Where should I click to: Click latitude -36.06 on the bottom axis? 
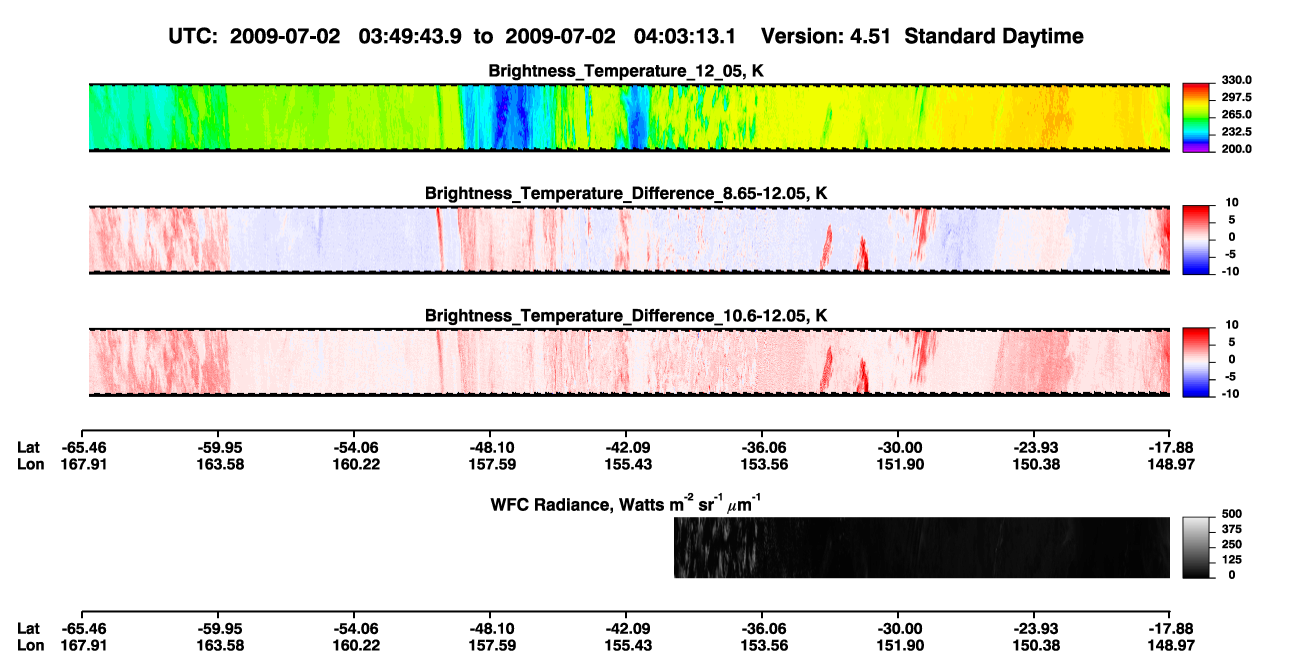click(762, 629)
